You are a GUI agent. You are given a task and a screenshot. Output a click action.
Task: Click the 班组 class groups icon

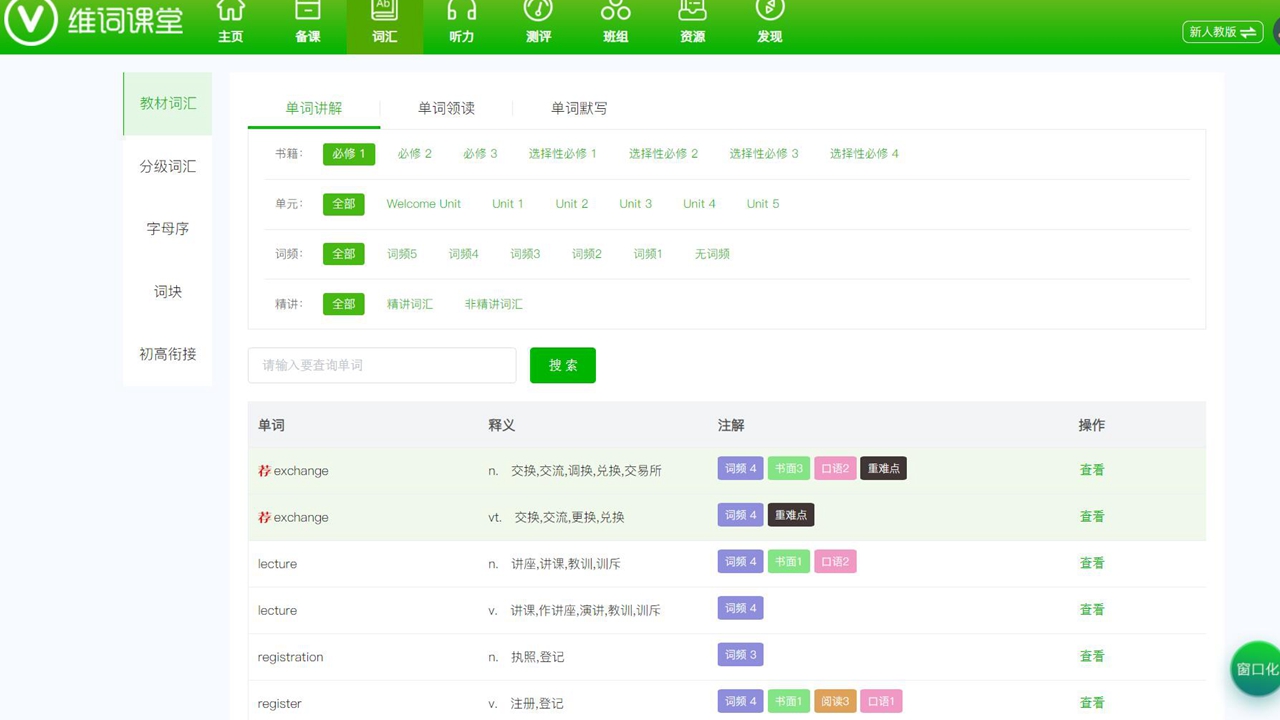(615, 25)
